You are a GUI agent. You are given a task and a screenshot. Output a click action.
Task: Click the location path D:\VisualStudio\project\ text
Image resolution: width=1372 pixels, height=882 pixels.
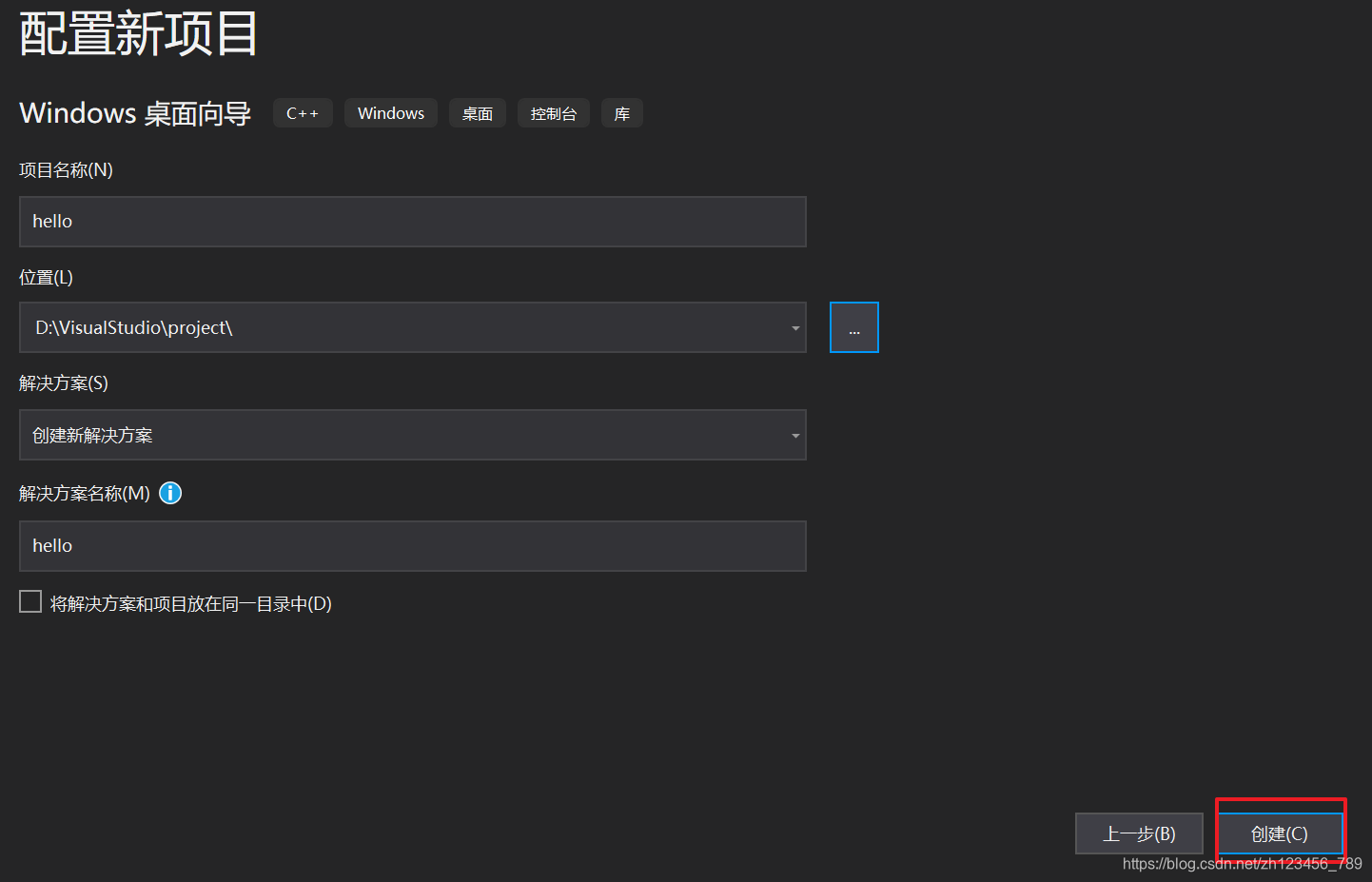(134, 327)
